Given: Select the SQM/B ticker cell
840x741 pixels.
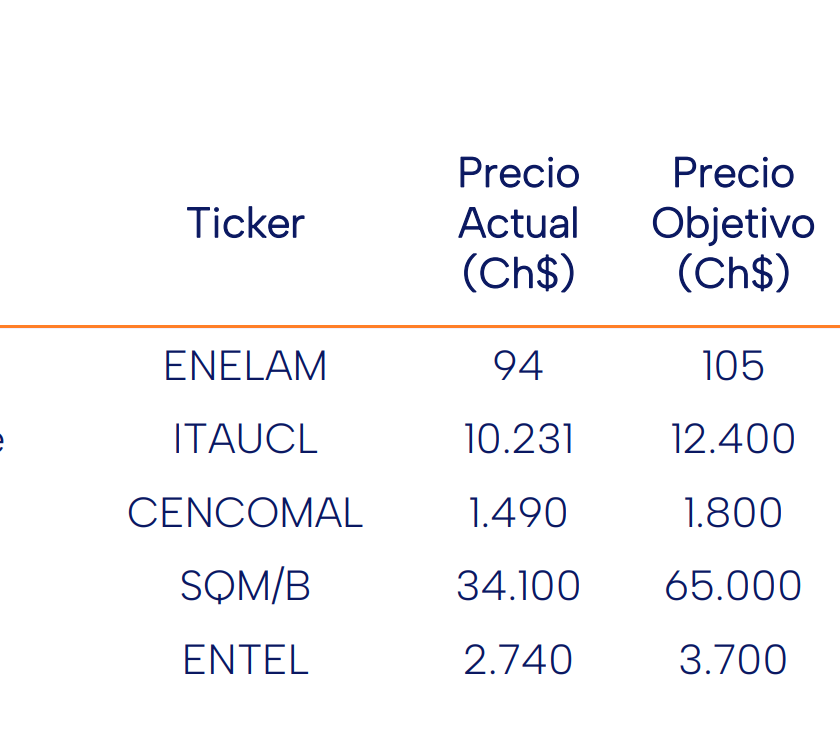Looking at the screenshot, I should pyautogui.click(x=245, y=586).
